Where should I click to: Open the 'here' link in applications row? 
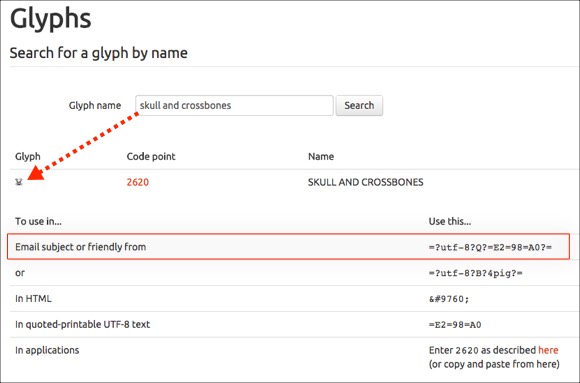pyautogui.click(x=548, y=350)
